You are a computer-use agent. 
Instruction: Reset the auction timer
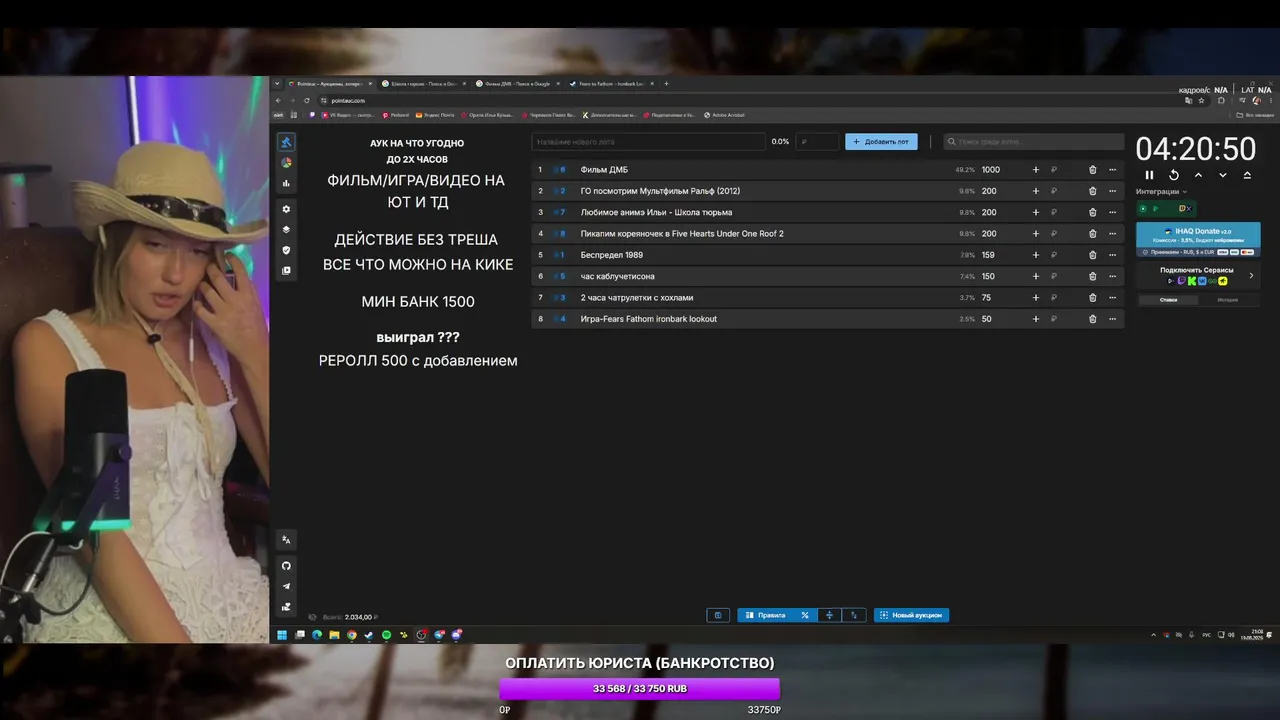click(x=1174, y=175)
